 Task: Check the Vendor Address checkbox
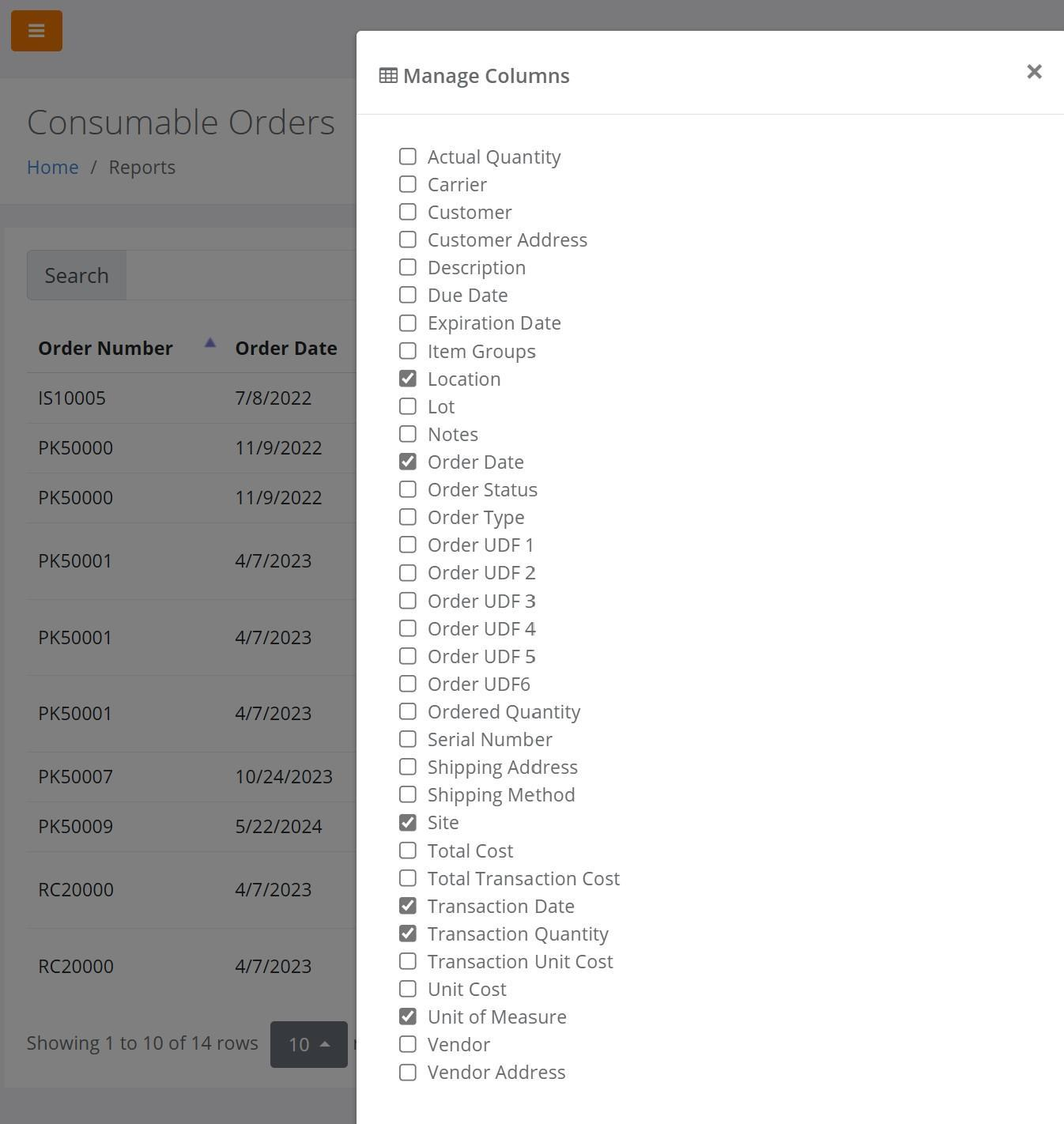[408, 1073]
